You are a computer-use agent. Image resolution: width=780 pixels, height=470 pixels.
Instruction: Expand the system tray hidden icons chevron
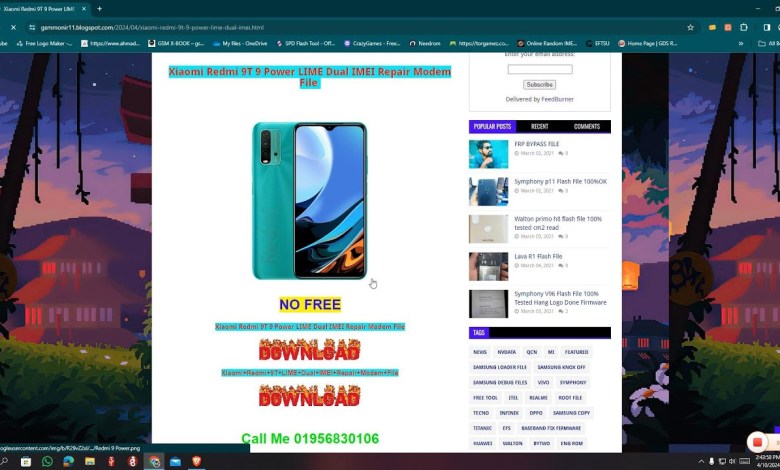(701, 462)
